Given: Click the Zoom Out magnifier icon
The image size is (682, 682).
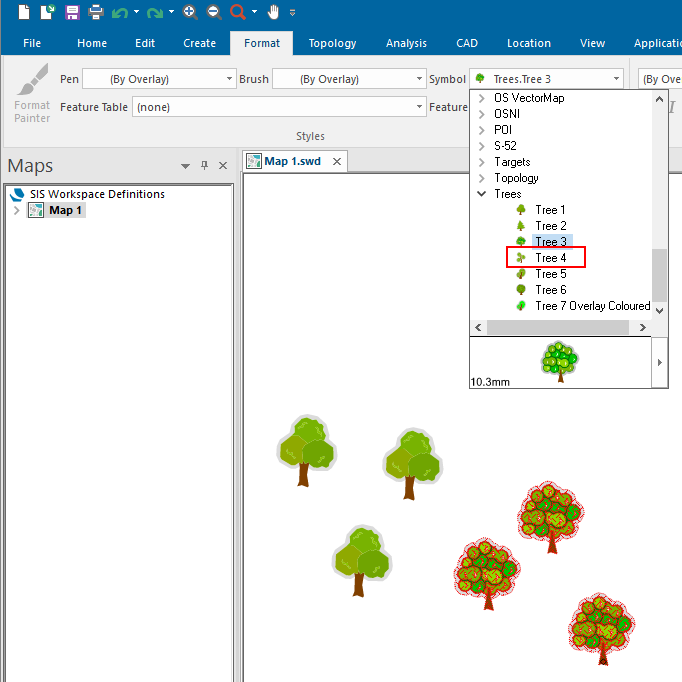Looking at the screenshot, I should pyautogui.click(x=214, y=12).
